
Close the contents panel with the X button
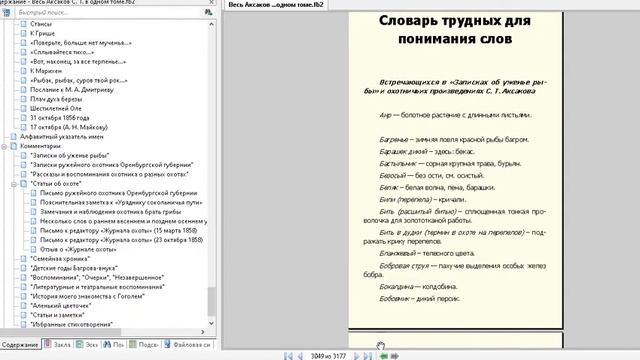211,2
